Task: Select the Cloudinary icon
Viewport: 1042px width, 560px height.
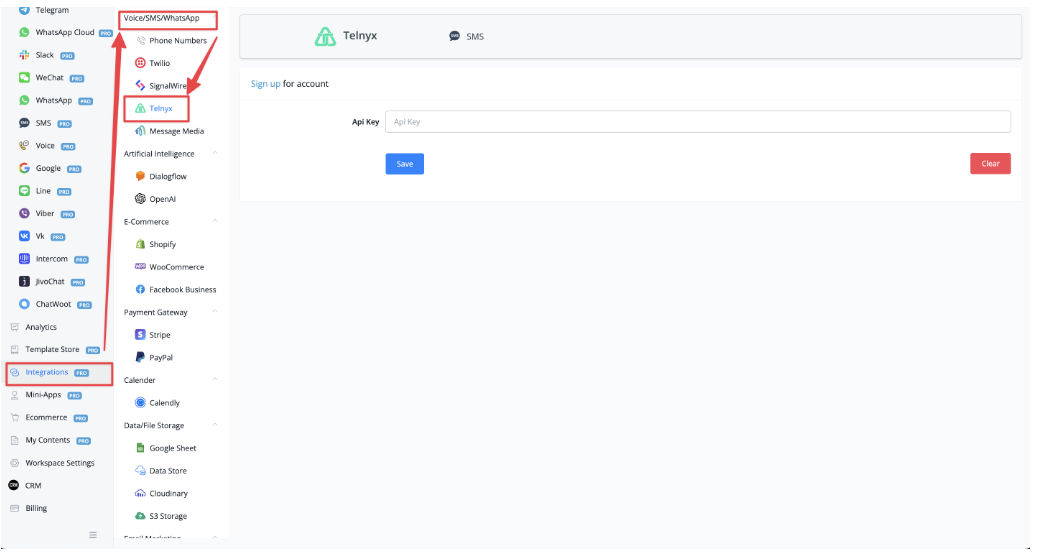Action: point(140,493)
